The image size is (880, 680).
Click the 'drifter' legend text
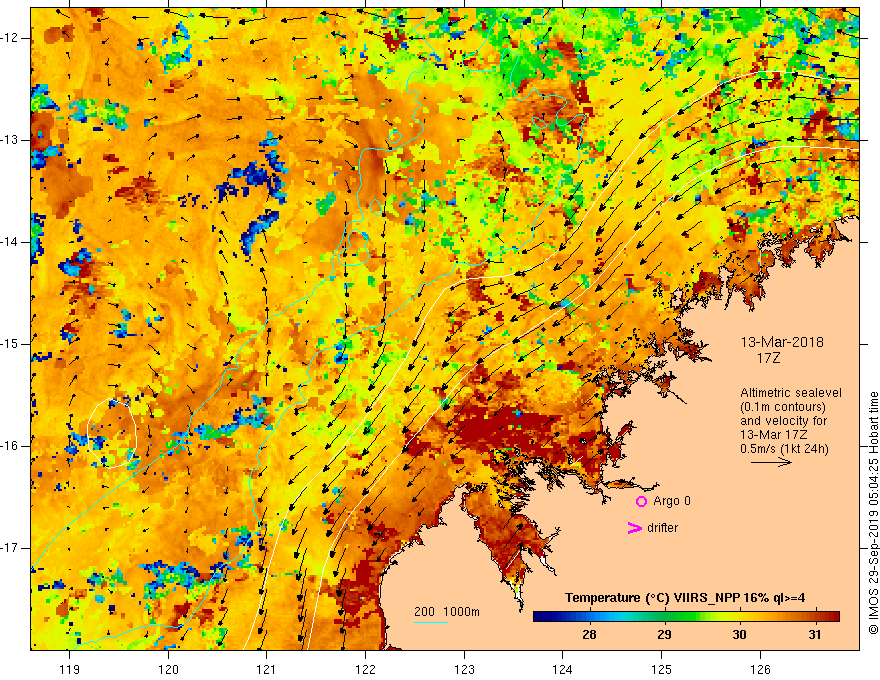662,528
